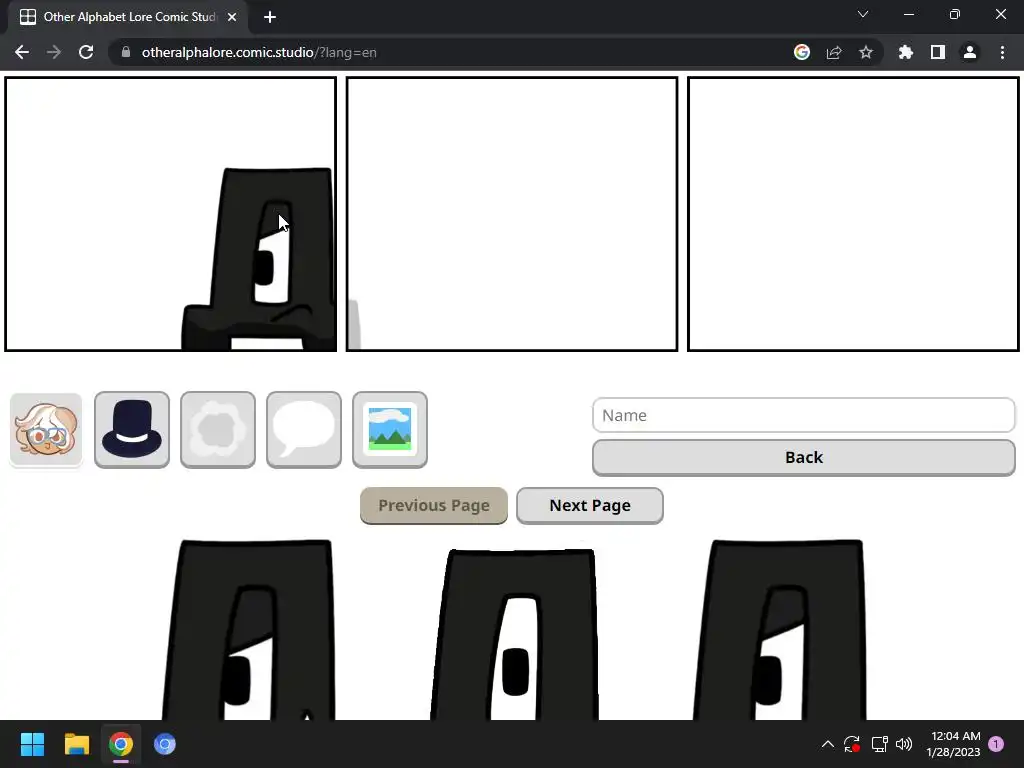Open the characters category icon

pyautogui.click(x=46, y=430)
